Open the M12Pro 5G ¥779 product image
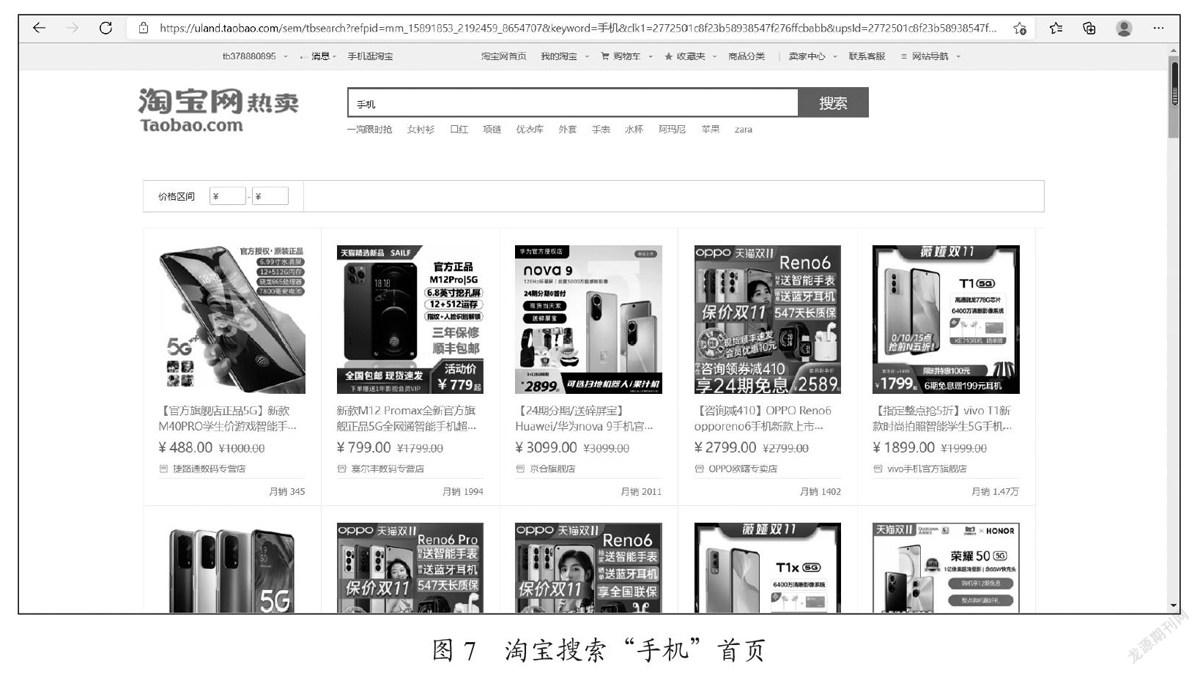 pos(410,319)
